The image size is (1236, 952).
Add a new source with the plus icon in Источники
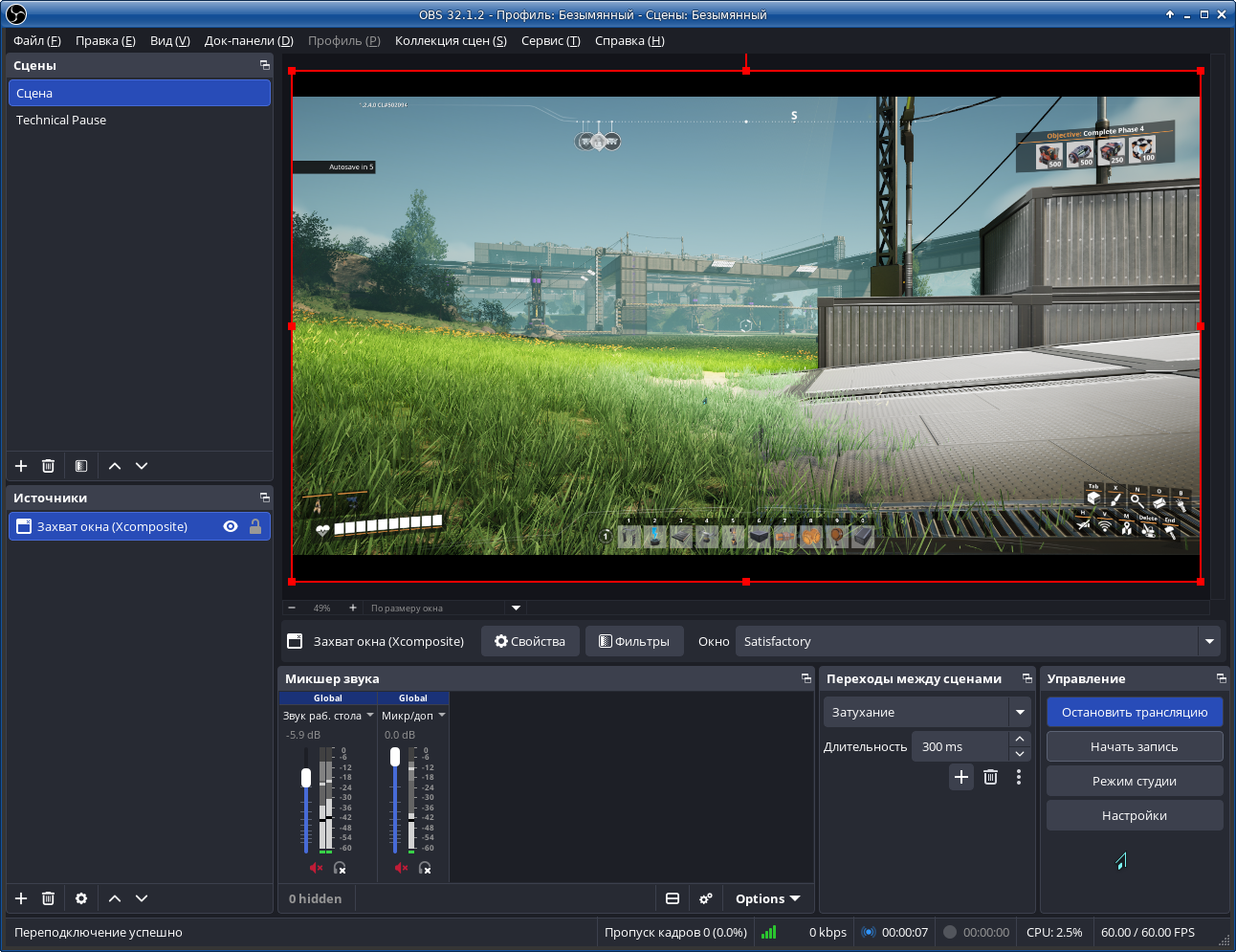click(21, 898)
